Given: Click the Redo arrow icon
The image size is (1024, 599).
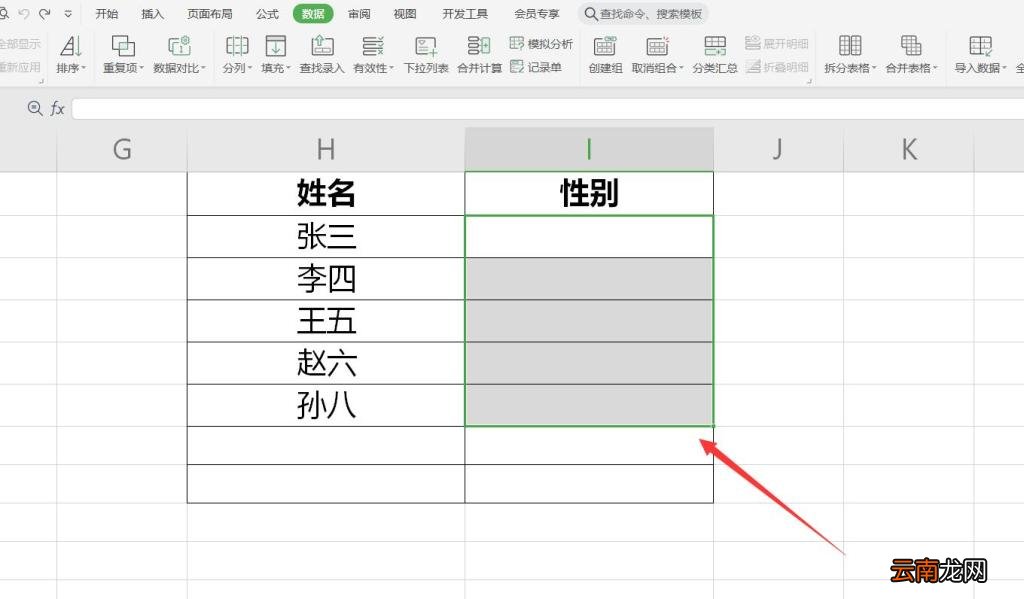Looking at the screenshot, I should pos(44,14).
